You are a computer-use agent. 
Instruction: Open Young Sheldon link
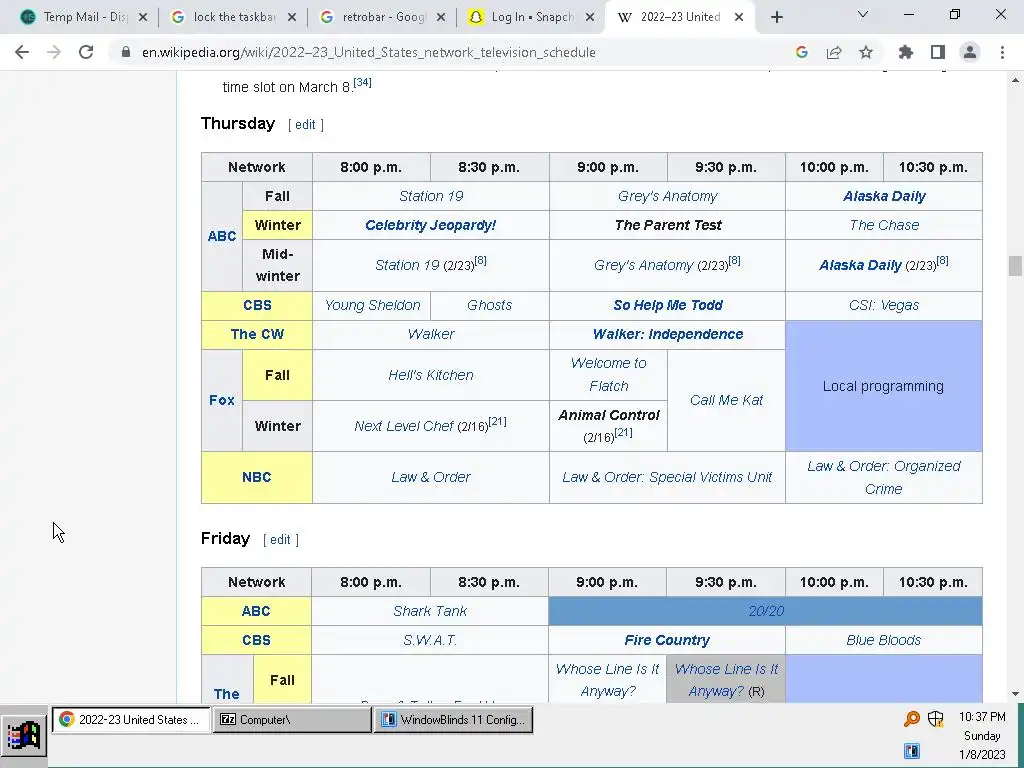click(372, 305)
